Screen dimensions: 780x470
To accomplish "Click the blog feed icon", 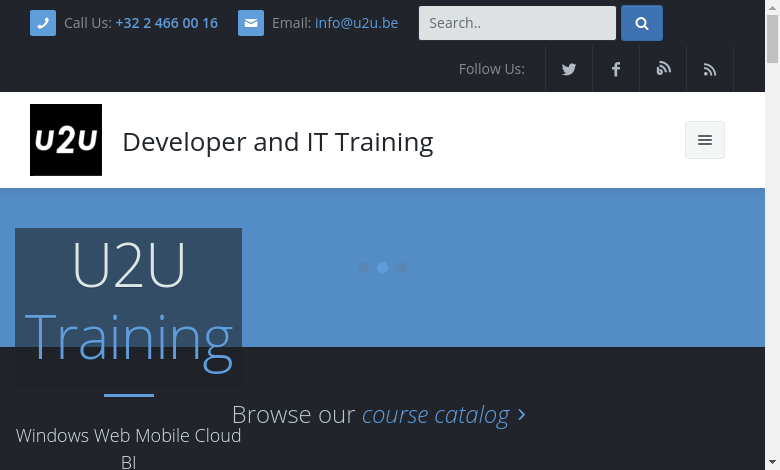I will pyautogui.click(x=663, y=69).
